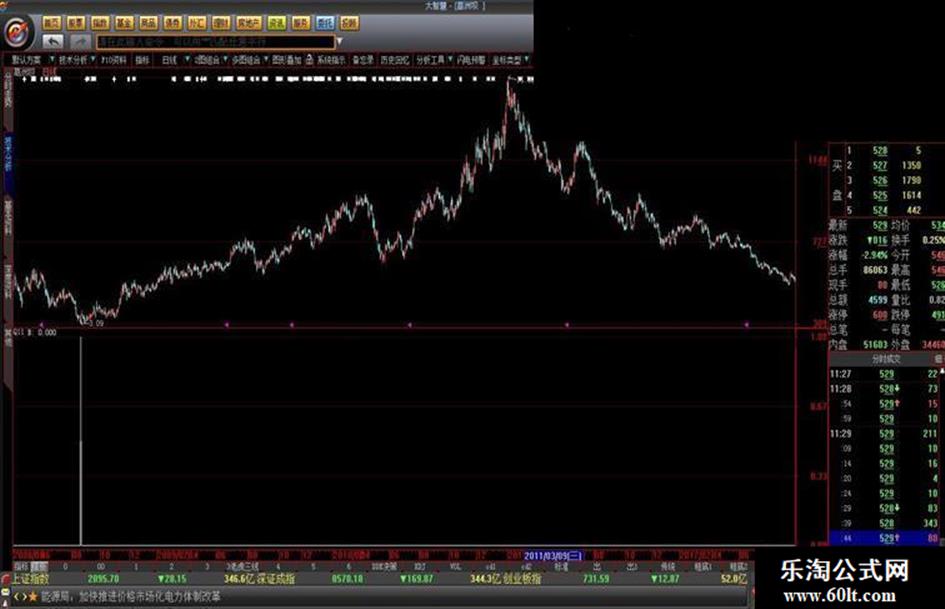Screen dimensions: 945x609
Task: Click the news ticker next arrow
Action: [x=24, y=597]
